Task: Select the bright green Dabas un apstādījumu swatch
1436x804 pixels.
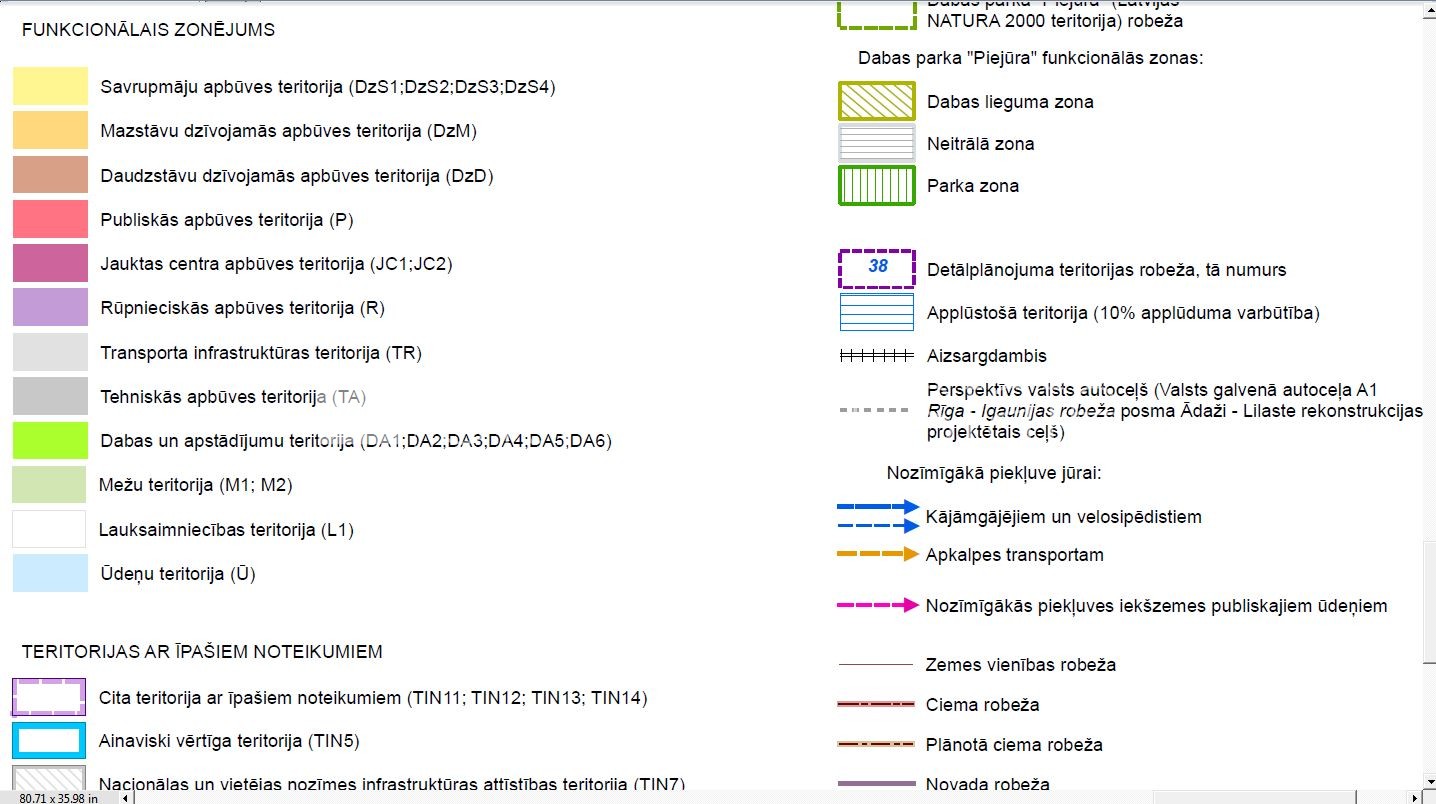Action: click(50, 440)
